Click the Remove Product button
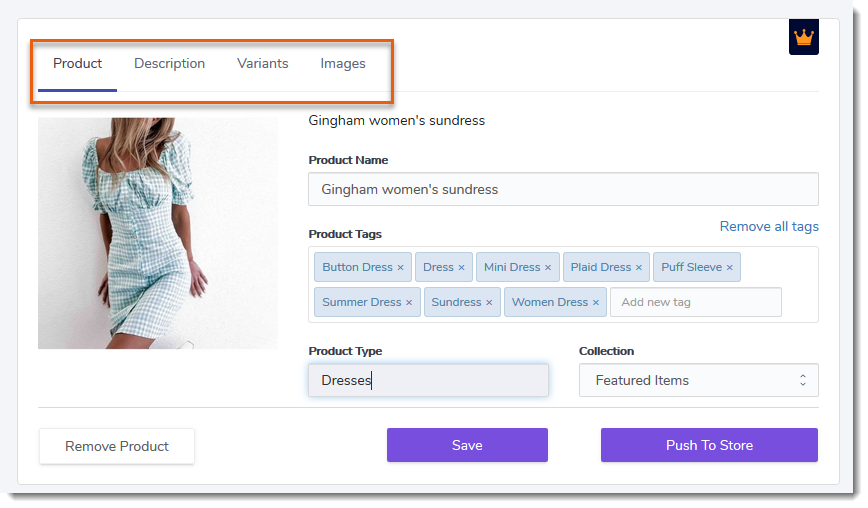This screenshot has width=868, height=508. click(x=117, y=446)
